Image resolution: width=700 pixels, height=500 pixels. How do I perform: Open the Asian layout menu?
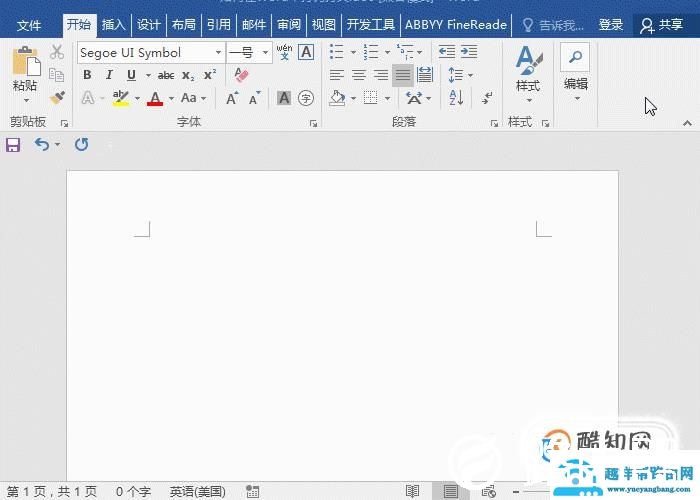[418, 98]
